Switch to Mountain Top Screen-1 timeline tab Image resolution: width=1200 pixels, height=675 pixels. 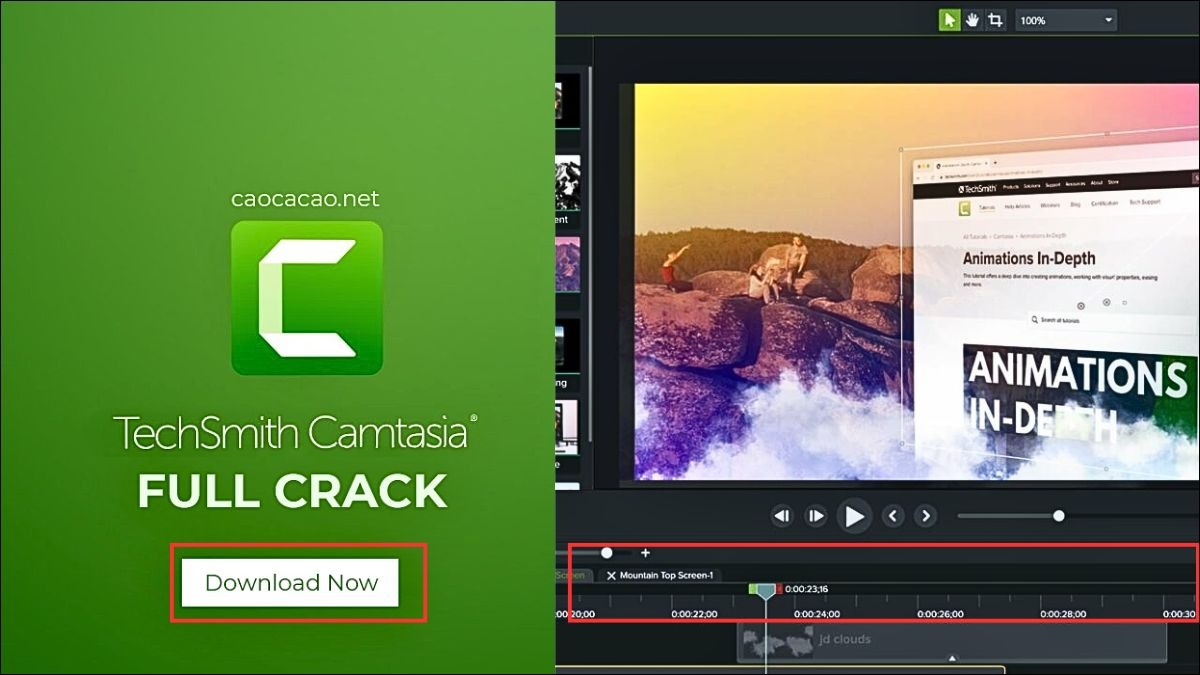point(660,575)
